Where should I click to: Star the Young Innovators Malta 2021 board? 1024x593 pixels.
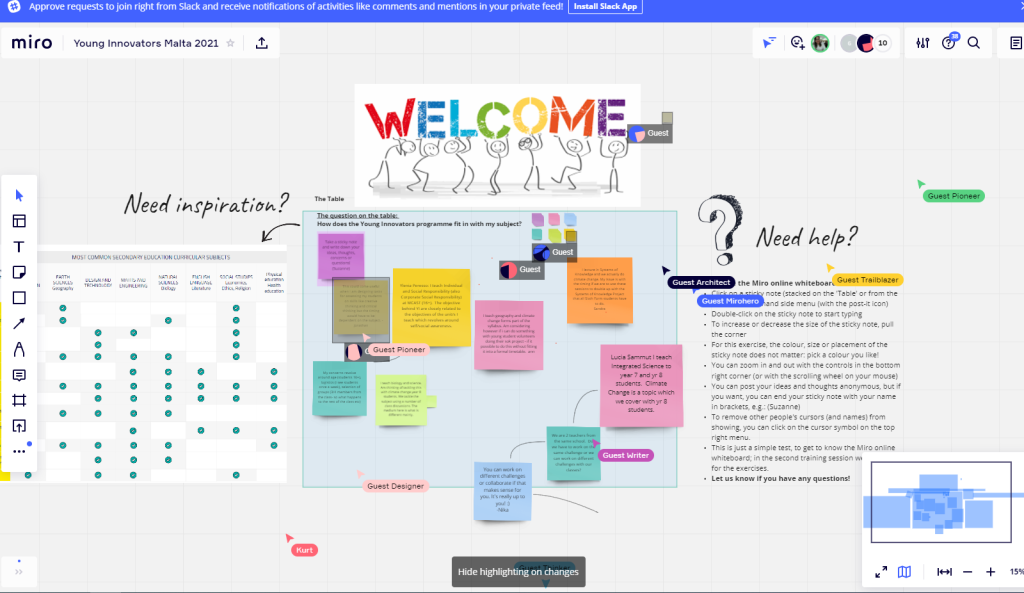pyautogui.click(x=230, y=43)
